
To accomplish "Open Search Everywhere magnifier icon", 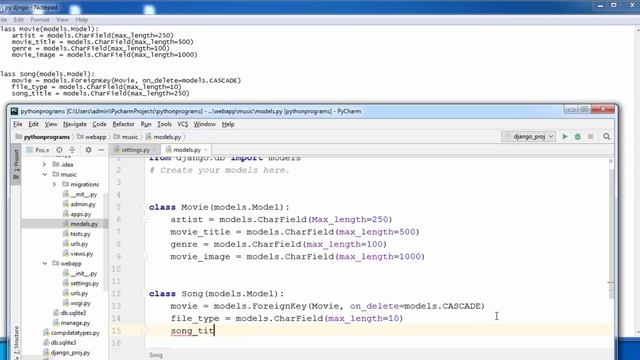I will pos(607,137).
